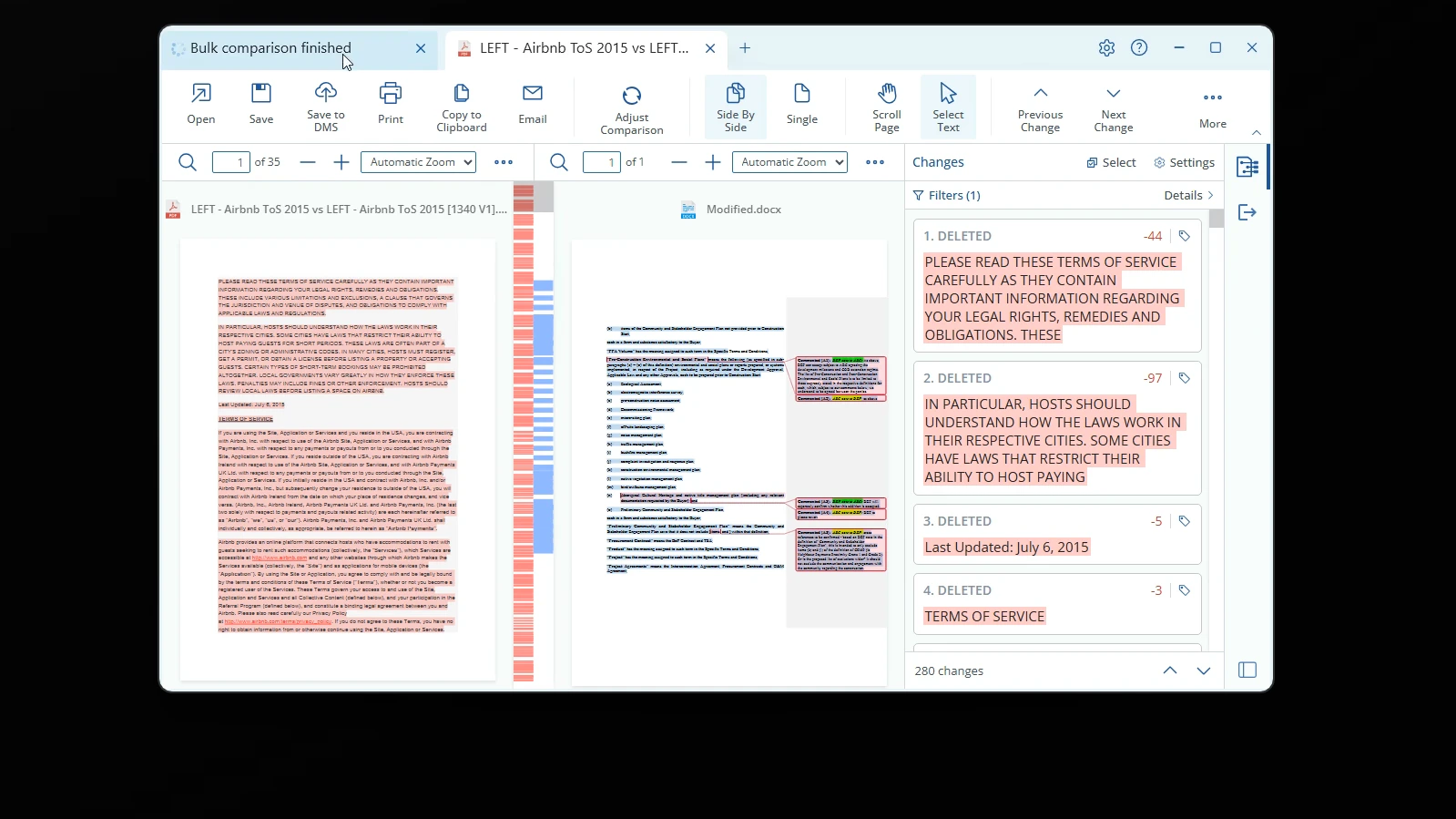Open changes list panel icon in sidebar
Screen dimensions: 1456x819
point(1247,167)
